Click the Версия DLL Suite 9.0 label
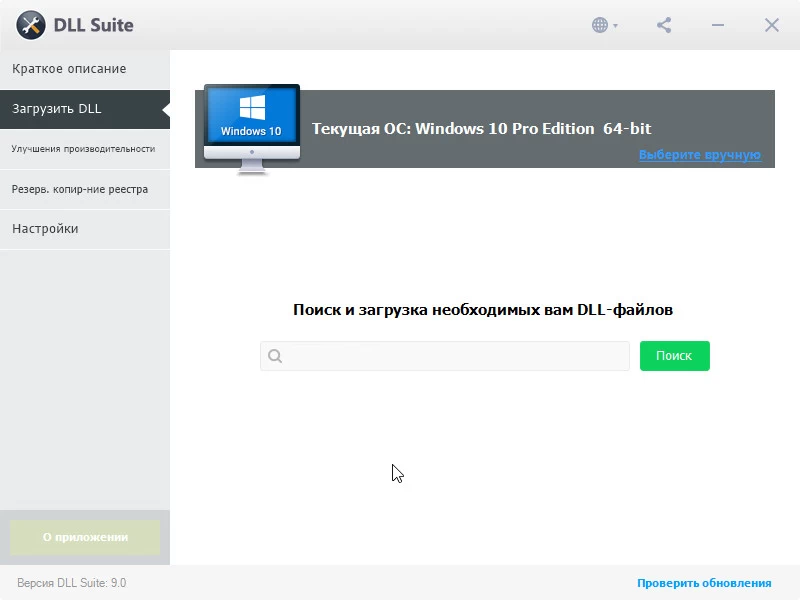800x600 pixels. click(72, 583)
